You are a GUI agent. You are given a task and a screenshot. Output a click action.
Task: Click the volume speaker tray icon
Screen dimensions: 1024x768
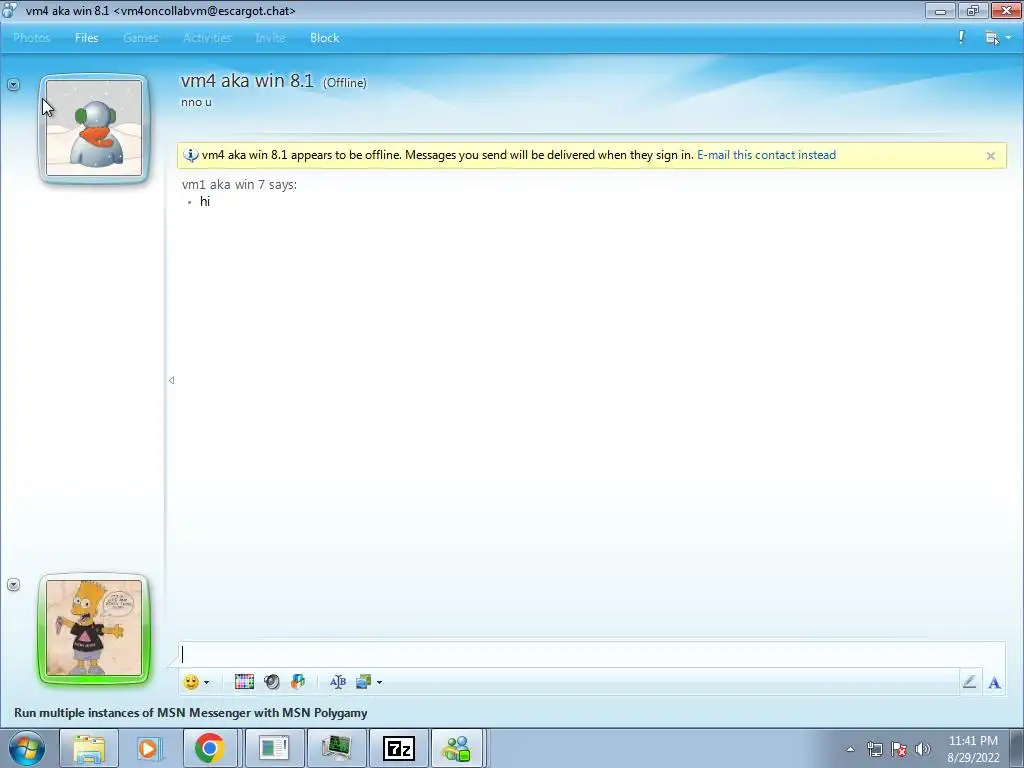923,749
